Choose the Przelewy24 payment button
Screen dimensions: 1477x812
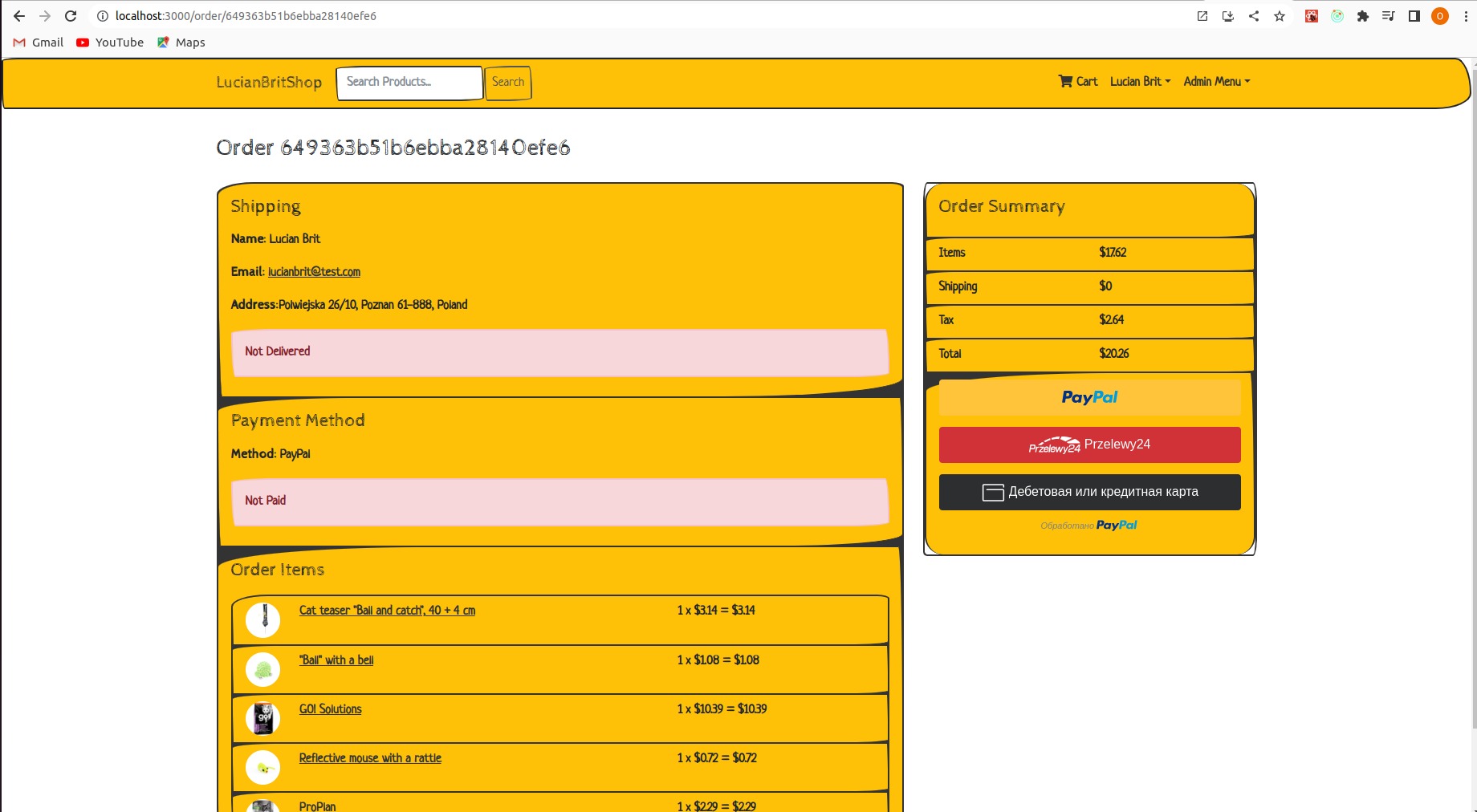pyautogui.click(x=1089, y=445)
